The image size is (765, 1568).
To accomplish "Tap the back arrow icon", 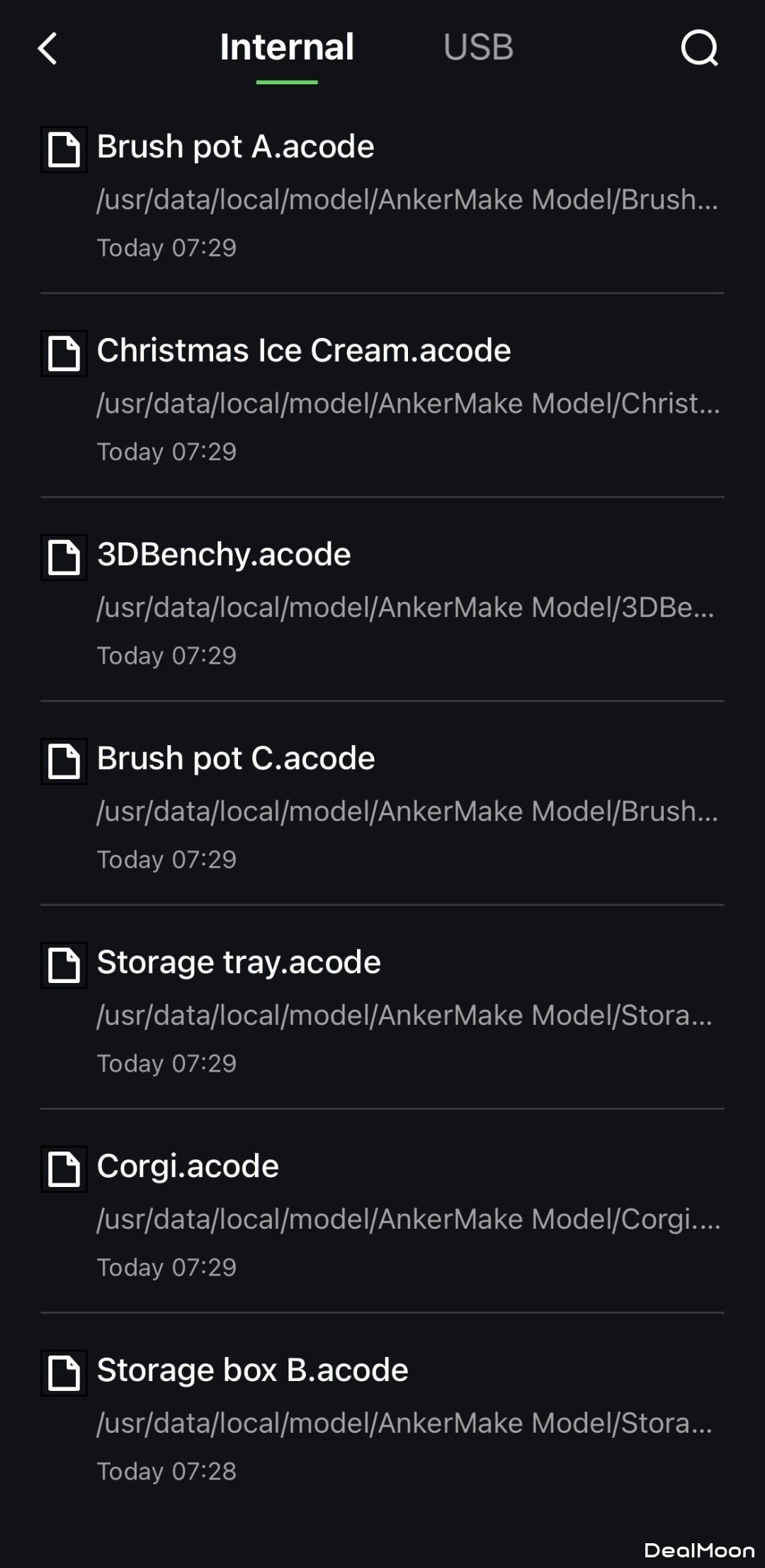I will click(47, 49).
